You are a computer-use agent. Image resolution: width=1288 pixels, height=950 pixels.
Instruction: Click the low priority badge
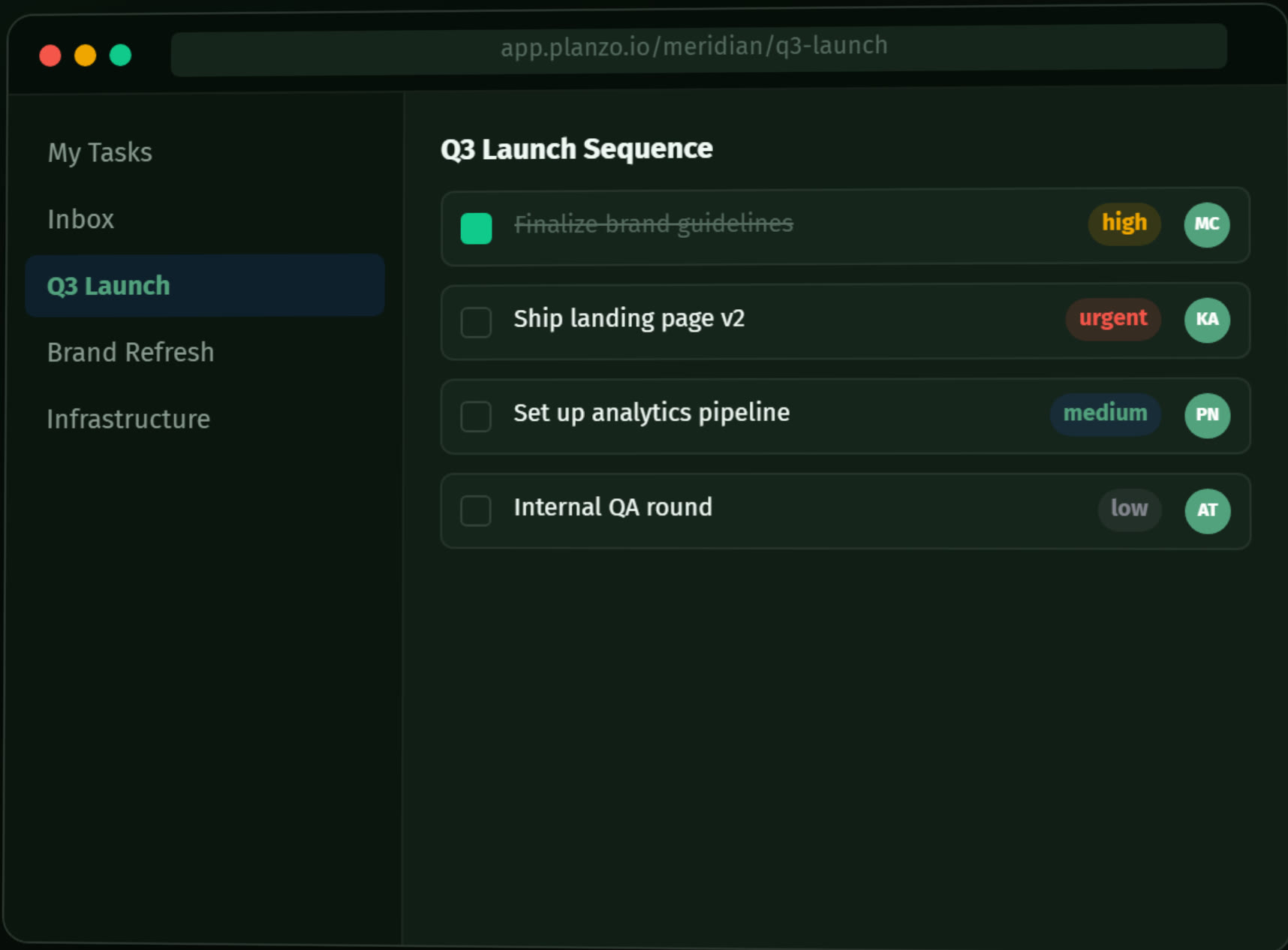click(1129, 510)
